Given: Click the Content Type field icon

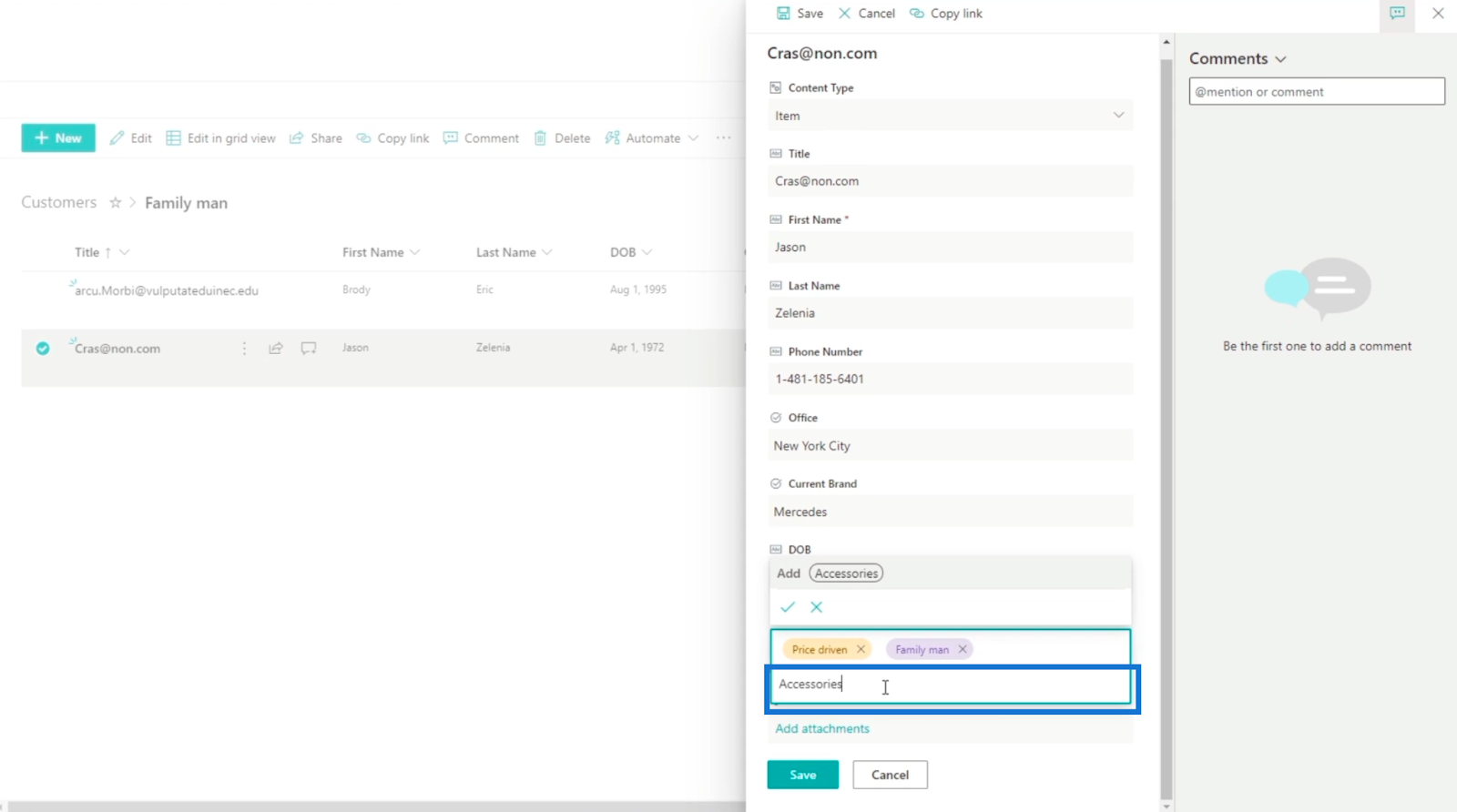Looking at the screenshot, I should tap(776, 87).
